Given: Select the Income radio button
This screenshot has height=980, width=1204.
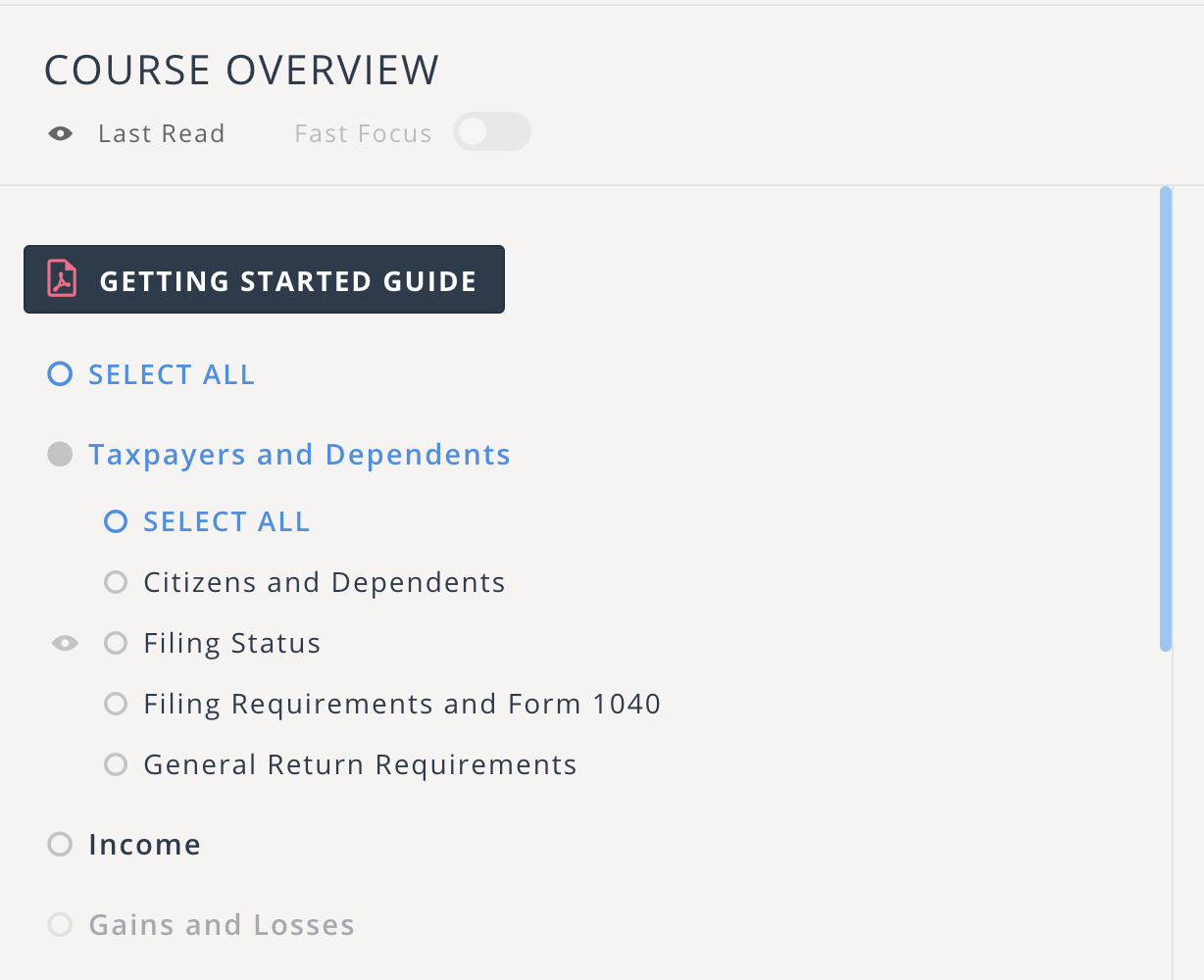Looking at the screenshot, I should point(59,844).
